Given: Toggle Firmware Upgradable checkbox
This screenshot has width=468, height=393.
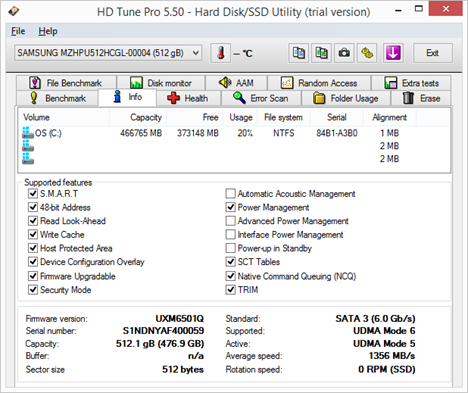Looking at the screenshot, I should tap(33, 276).
